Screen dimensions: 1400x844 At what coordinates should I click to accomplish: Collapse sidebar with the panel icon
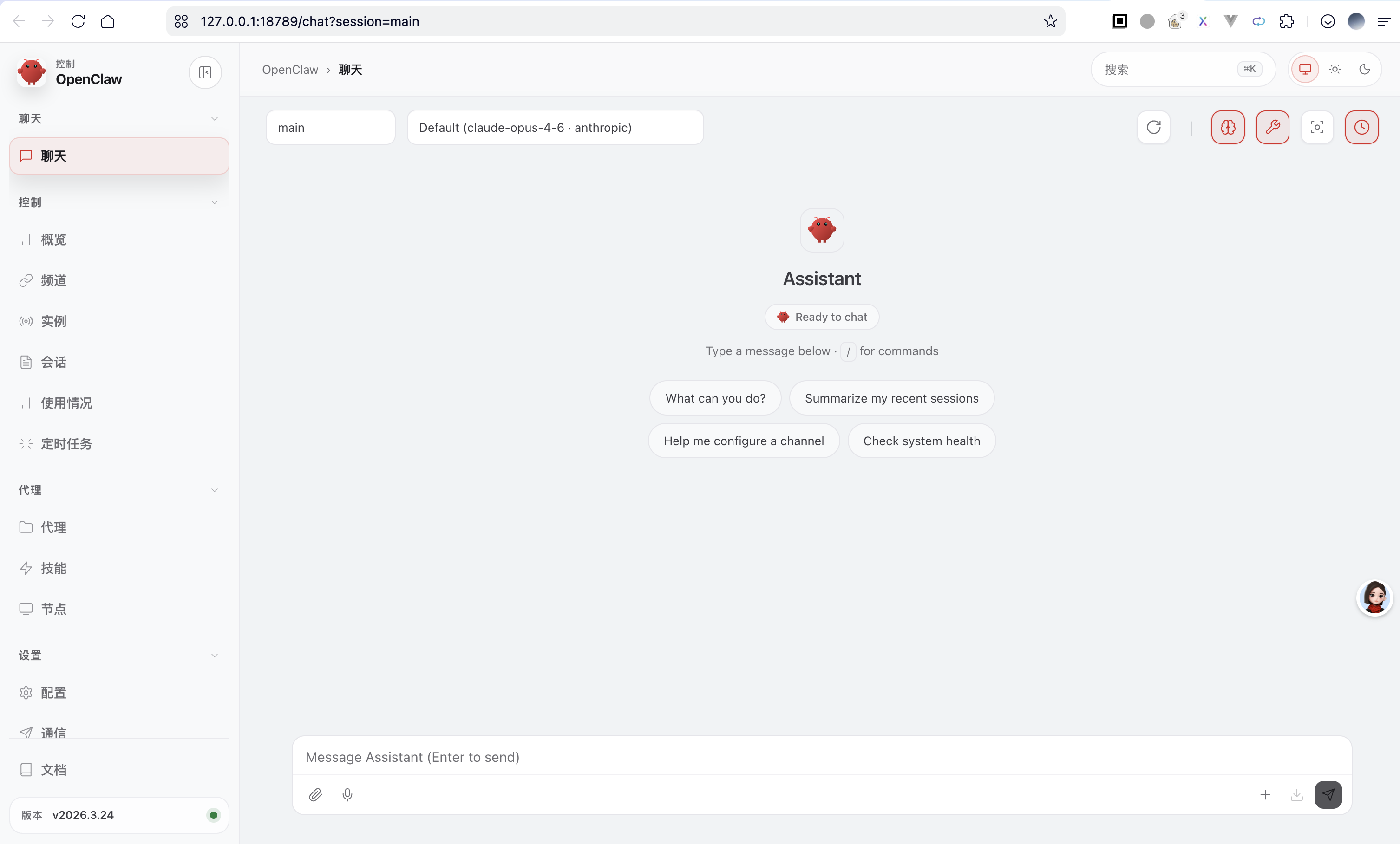point(205,72)
